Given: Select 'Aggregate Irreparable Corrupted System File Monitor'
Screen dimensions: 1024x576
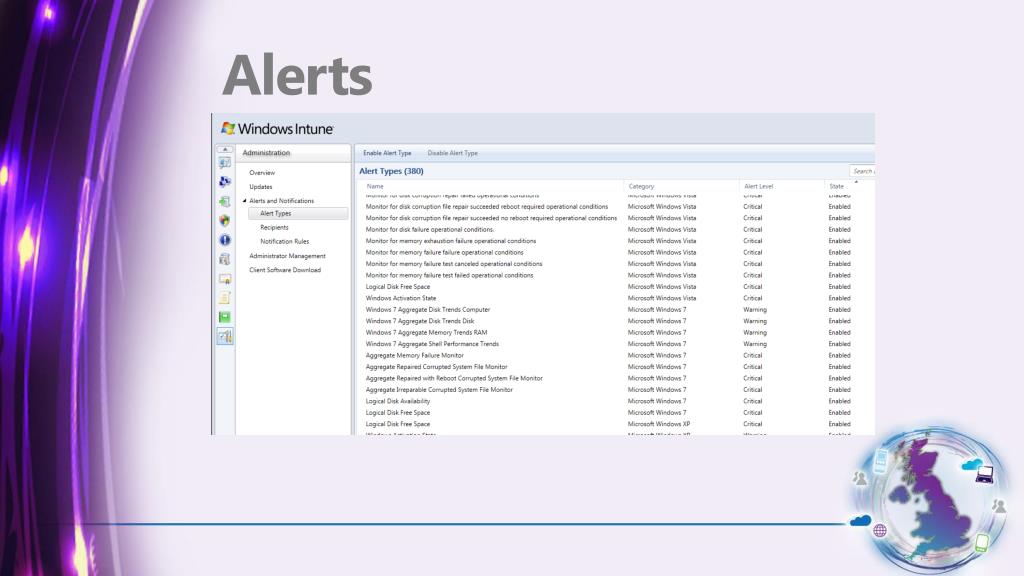Looking at the screenshot, I should [x=614, y=389].
